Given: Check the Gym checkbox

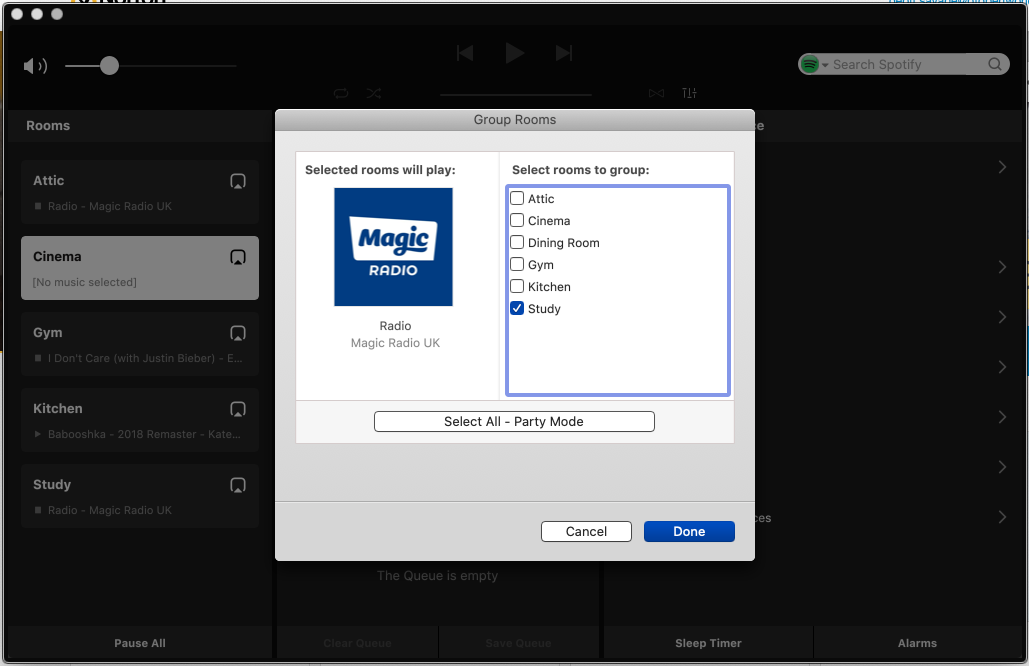Looking at the screenshot, I should pos(517,264).
